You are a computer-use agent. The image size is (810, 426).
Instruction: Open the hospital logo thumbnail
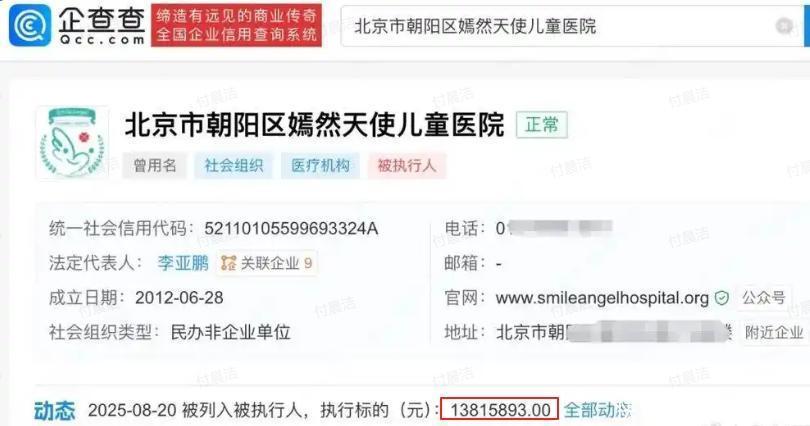tap(73, 143)
